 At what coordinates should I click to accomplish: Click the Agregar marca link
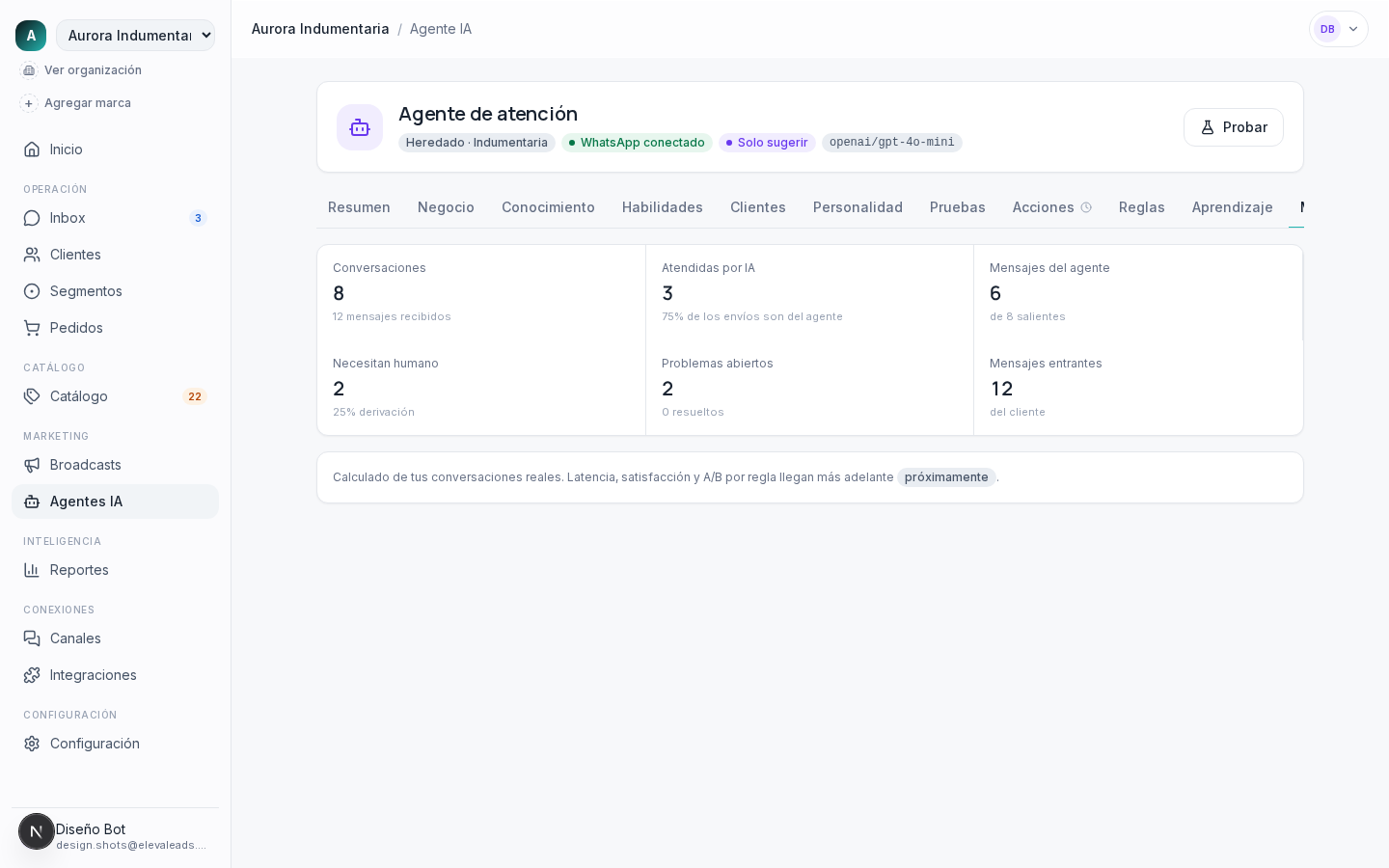(88, 103)
